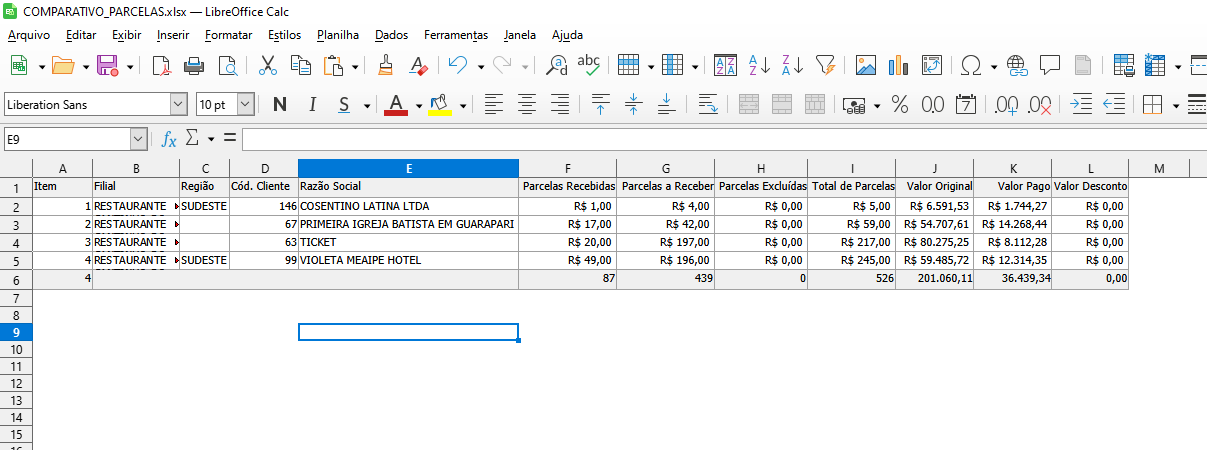Insert a chart using the chart icon

click(898, 66)
